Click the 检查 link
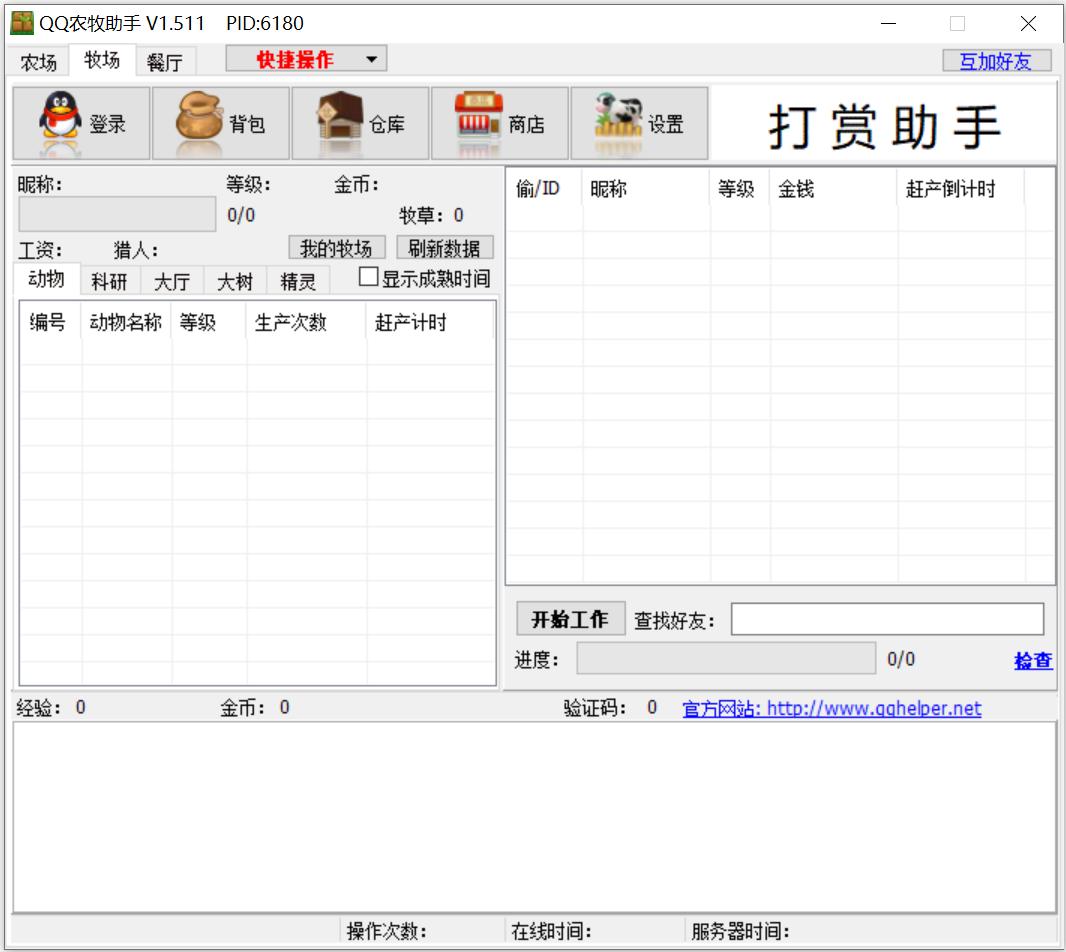The height and width of the screenshot is (952, 1066). click(x=1033, y=661)
